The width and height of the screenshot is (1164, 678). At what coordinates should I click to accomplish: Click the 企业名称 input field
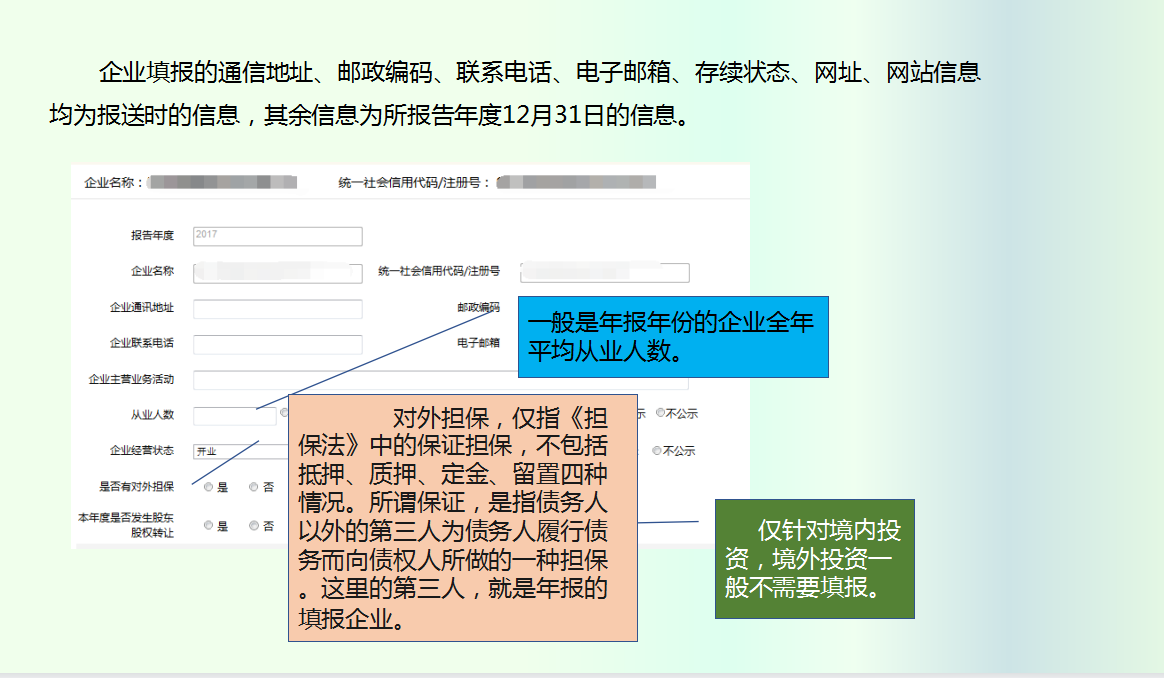point(278,272)
